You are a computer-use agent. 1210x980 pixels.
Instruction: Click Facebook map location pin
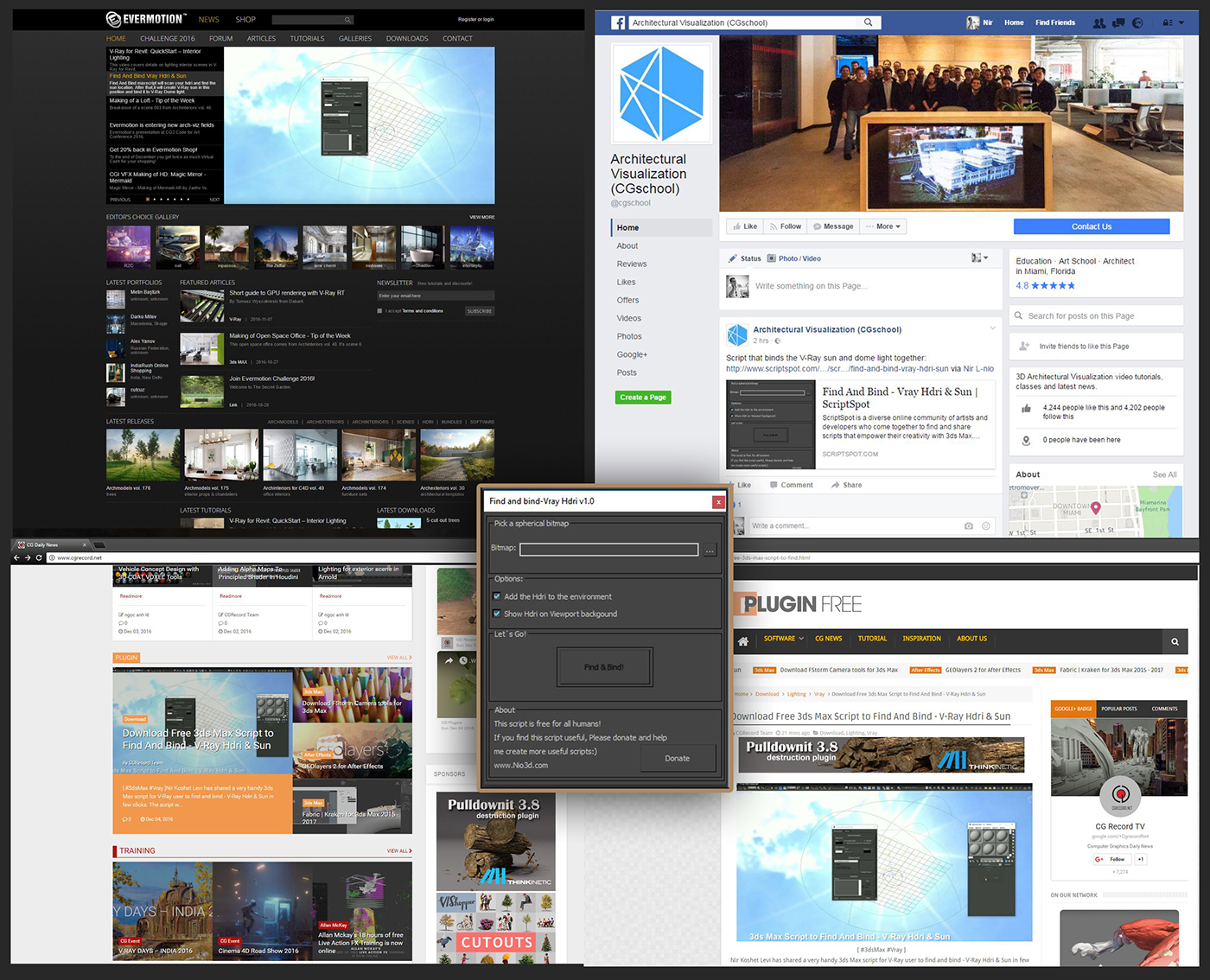click(1095, 508)
